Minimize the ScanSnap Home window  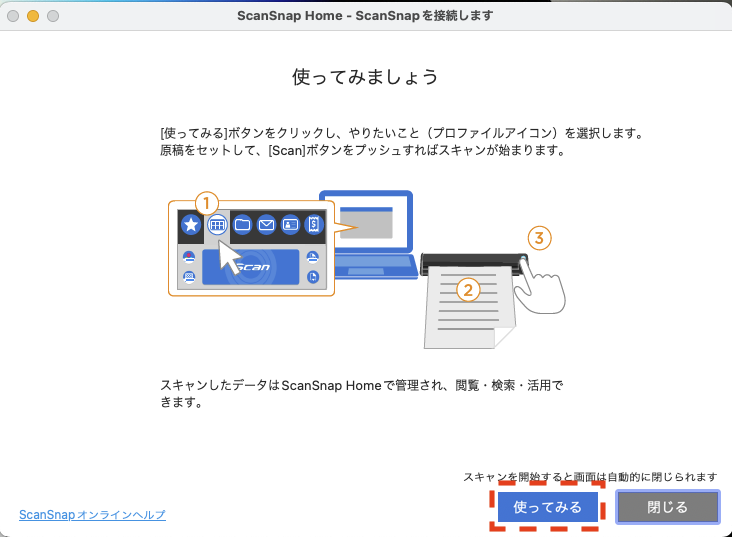(33, 16)
